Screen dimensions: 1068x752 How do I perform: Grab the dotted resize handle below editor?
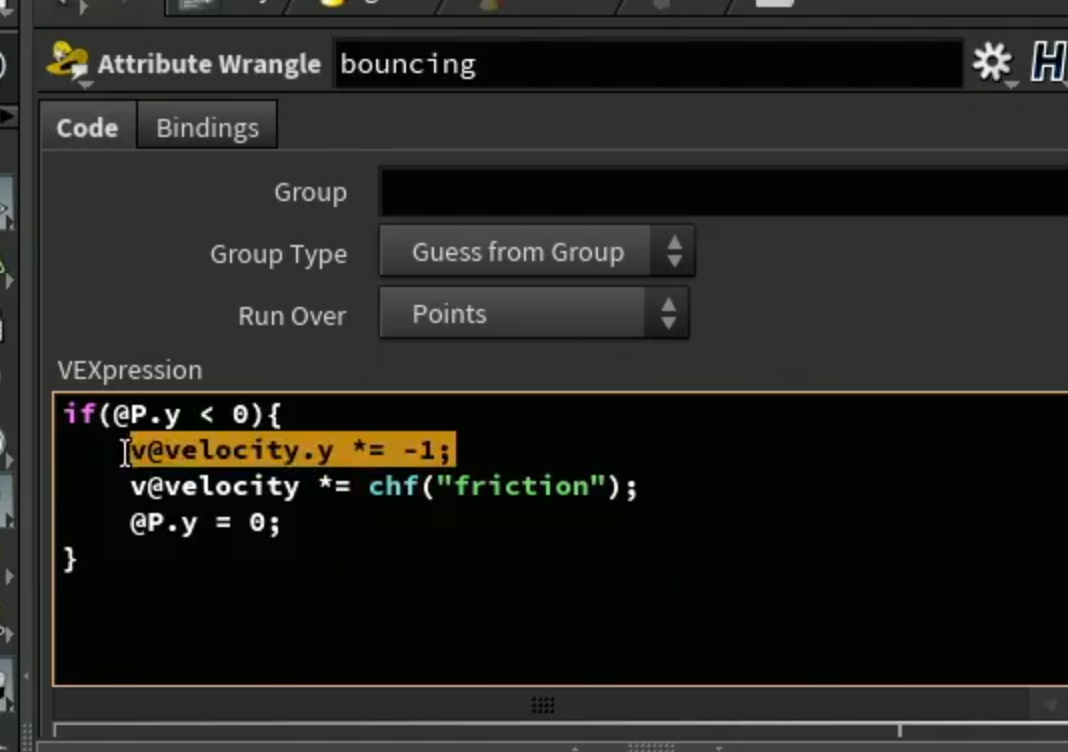pyautogui.click(x=543, y=705)
